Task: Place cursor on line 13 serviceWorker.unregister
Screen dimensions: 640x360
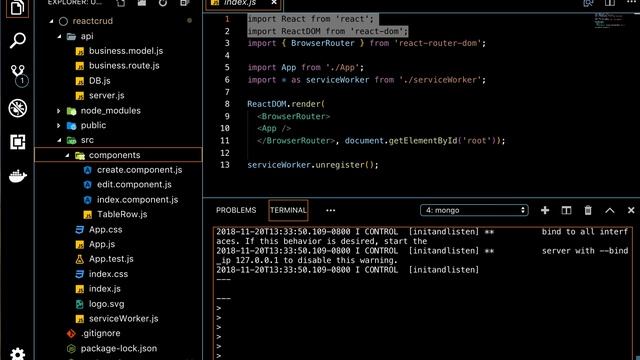Action: [313, 165]
